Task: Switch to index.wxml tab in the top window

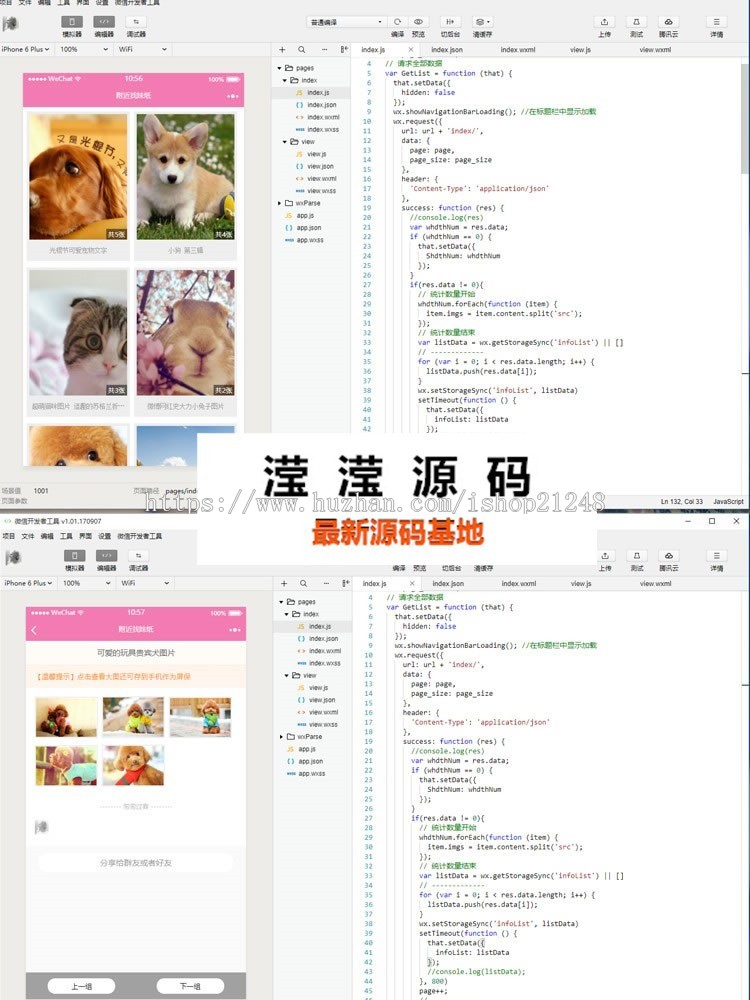Action: 518,49
